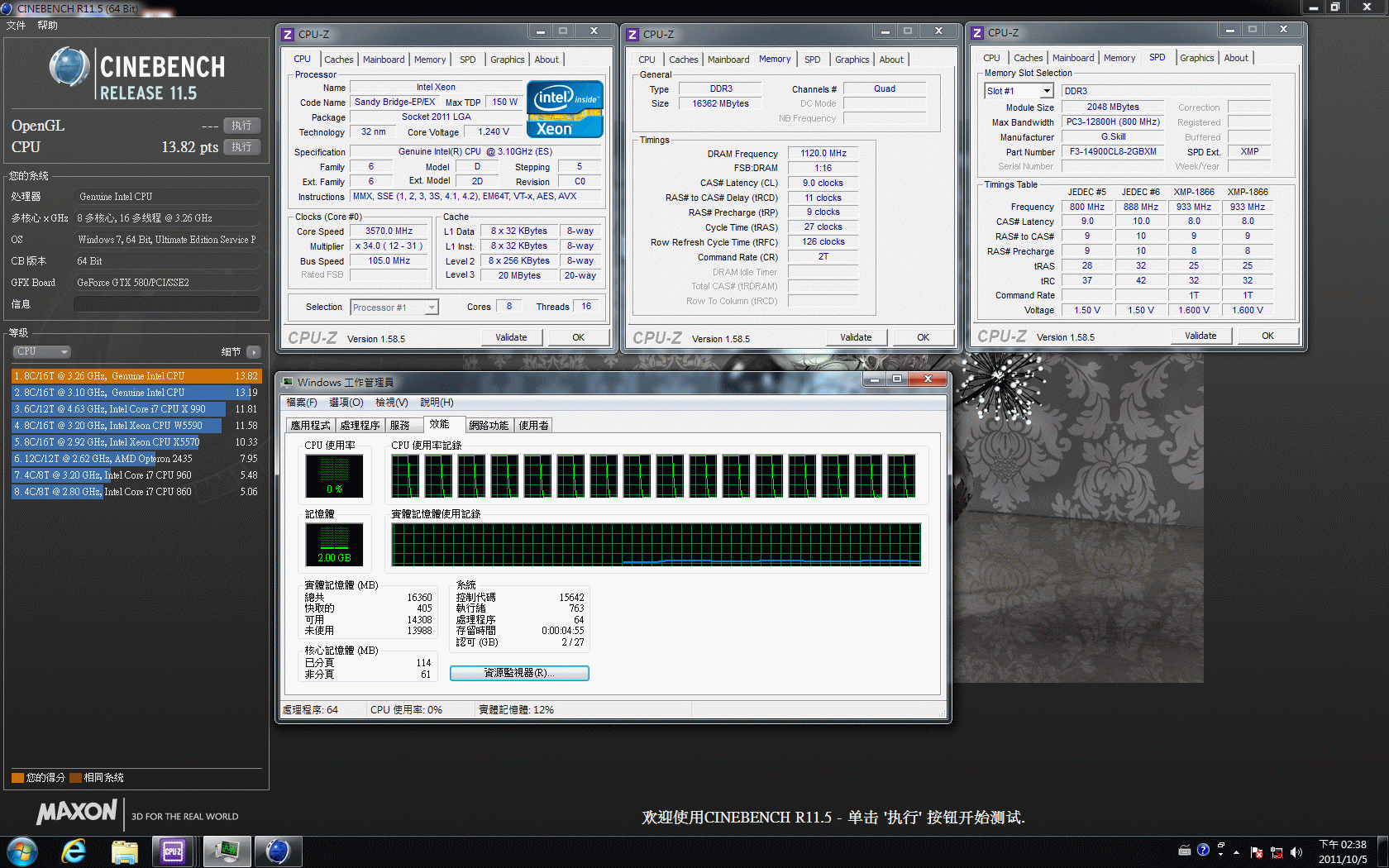Expand the 细节 details arrow
The image size is (1389, 868).
[x=254, y=352]
